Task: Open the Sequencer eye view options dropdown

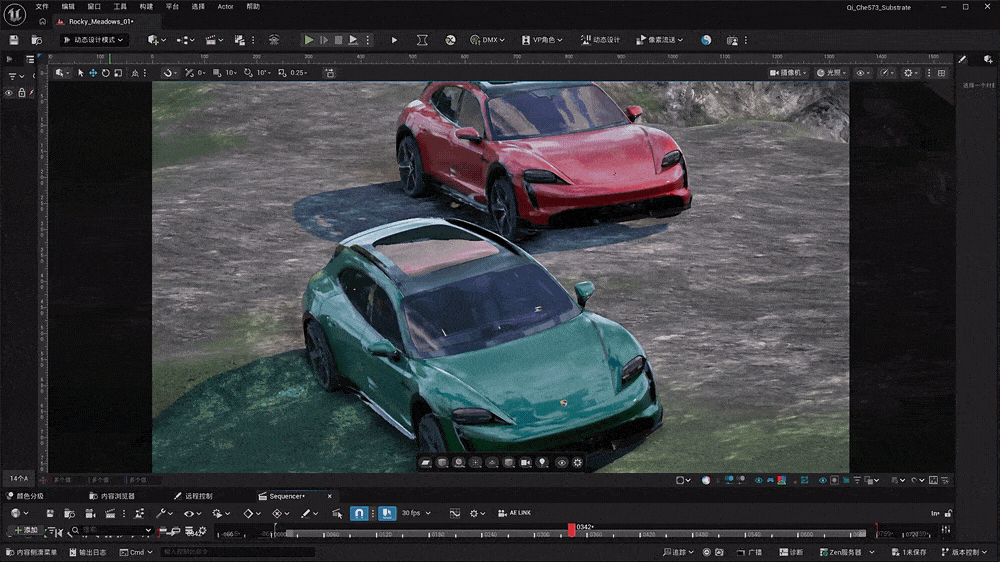Action: [x=192, y=513]
